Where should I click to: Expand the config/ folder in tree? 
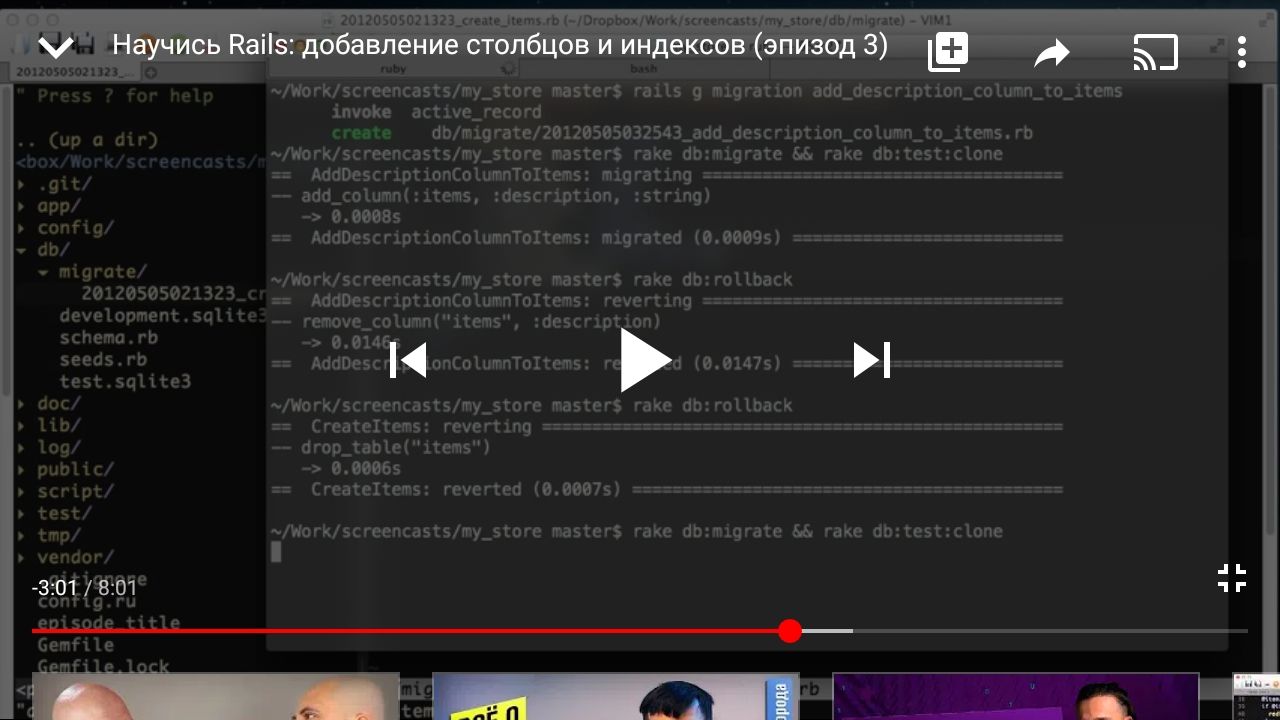66,228
